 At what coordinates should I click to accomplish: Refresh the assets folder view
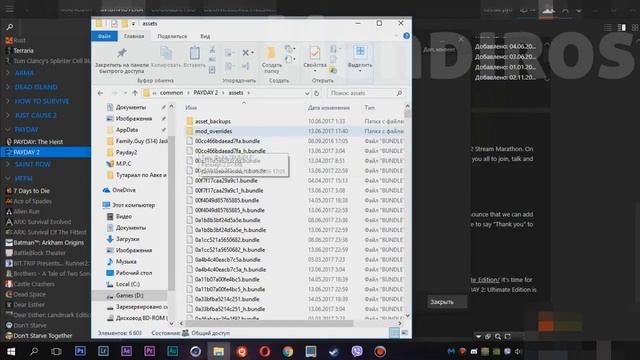click(316, 93)
